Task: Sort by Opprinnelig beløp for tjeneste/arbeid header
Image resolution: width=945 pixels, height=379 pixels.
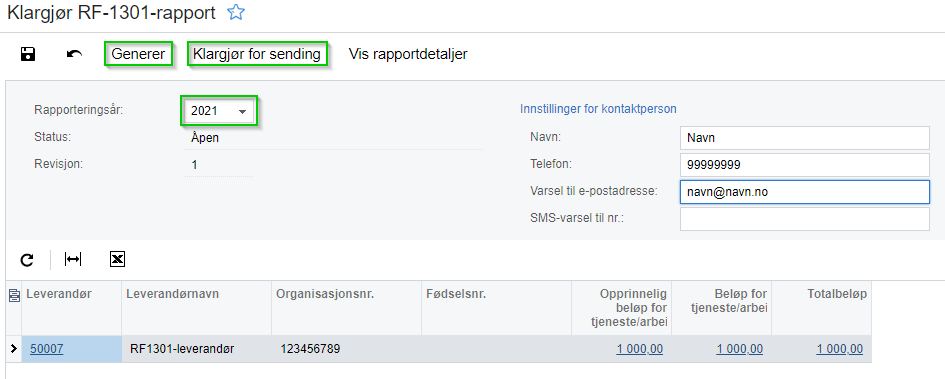Action: [621, 308]
